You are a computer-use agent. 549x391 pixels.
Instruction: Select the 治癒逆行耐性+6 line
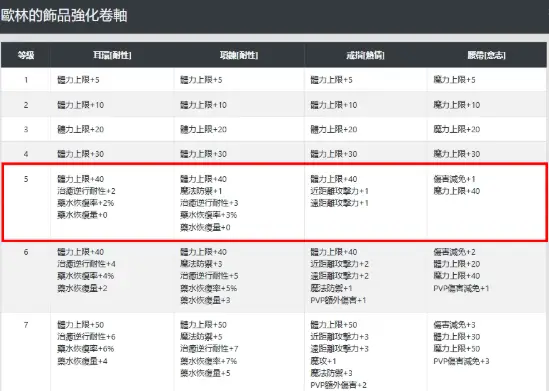86,336
